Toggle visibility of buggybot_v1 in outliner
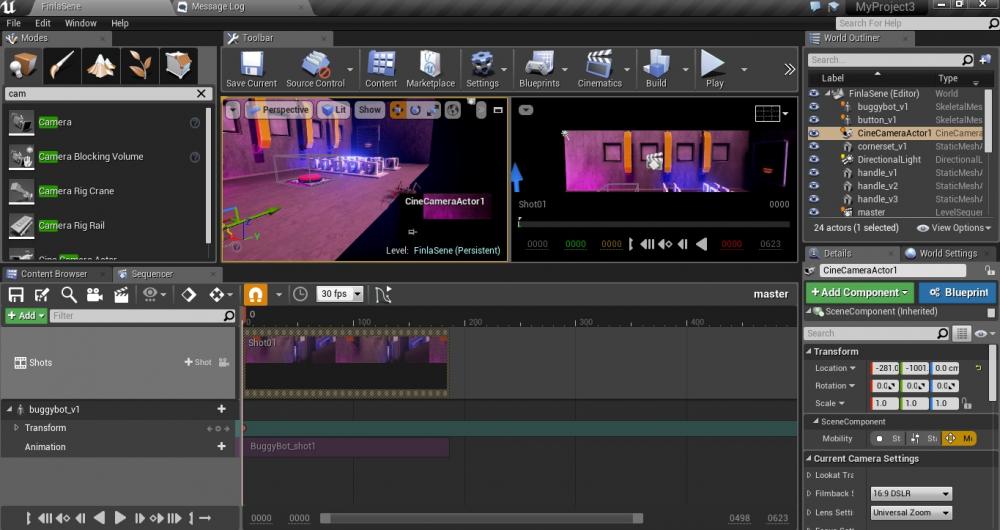Viewport: 1000px width, 530px height. pos(814,107)
